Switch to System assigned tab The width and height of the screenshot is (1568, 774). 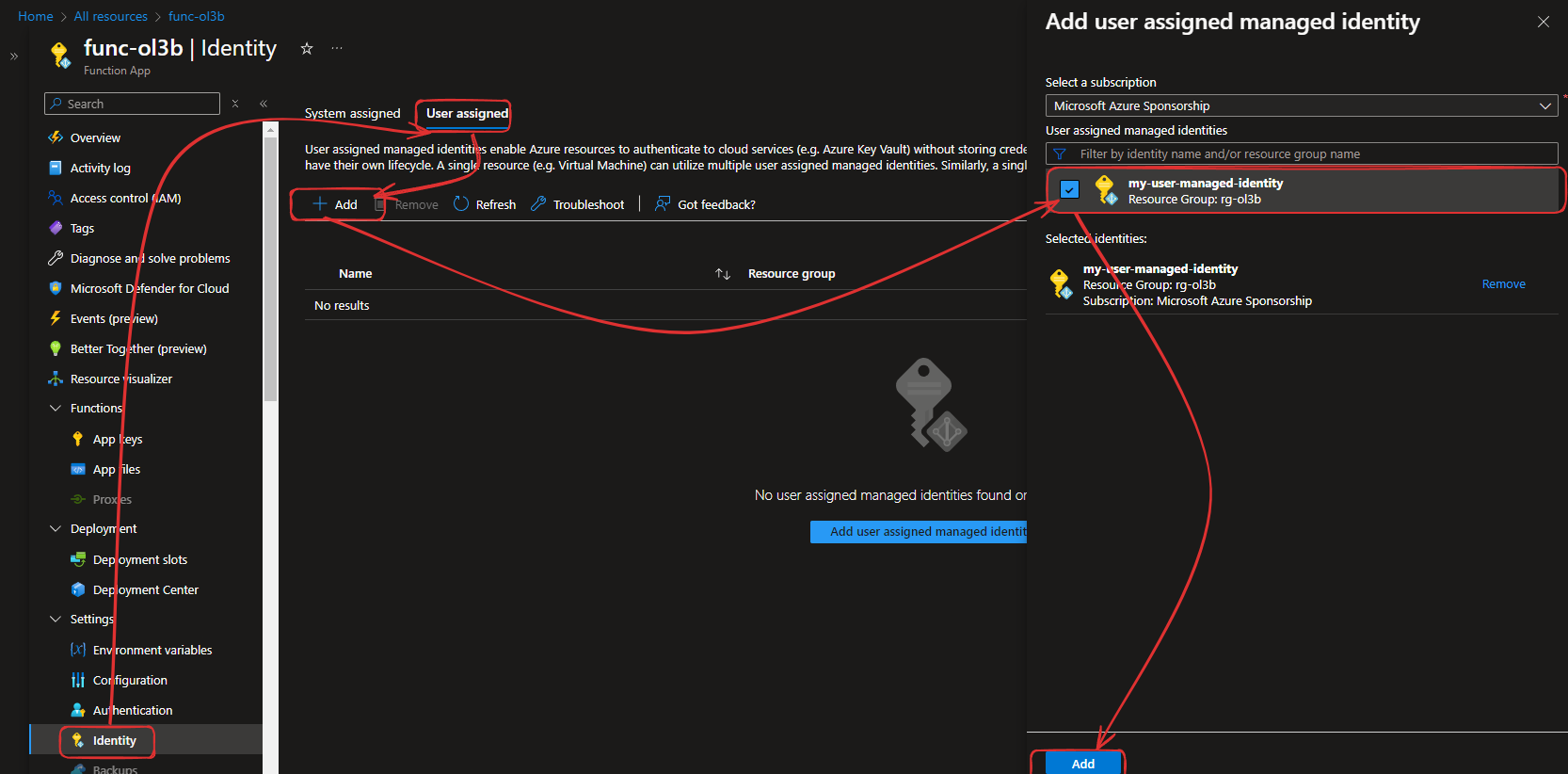click(353, 113)
